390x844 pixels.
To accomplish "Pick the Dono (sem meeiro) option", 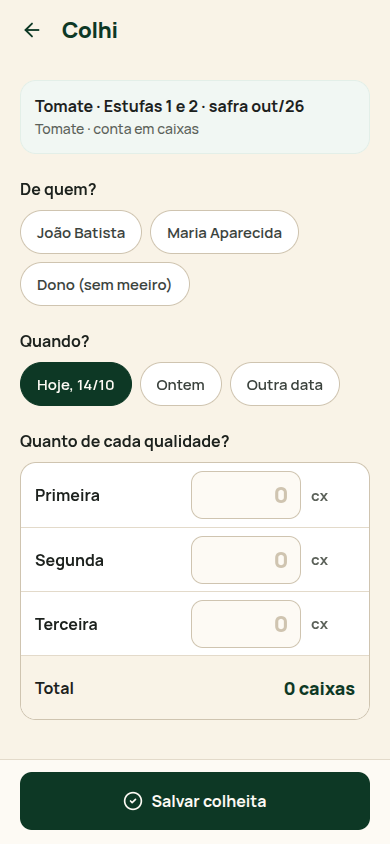I will (x=105, y=284).
